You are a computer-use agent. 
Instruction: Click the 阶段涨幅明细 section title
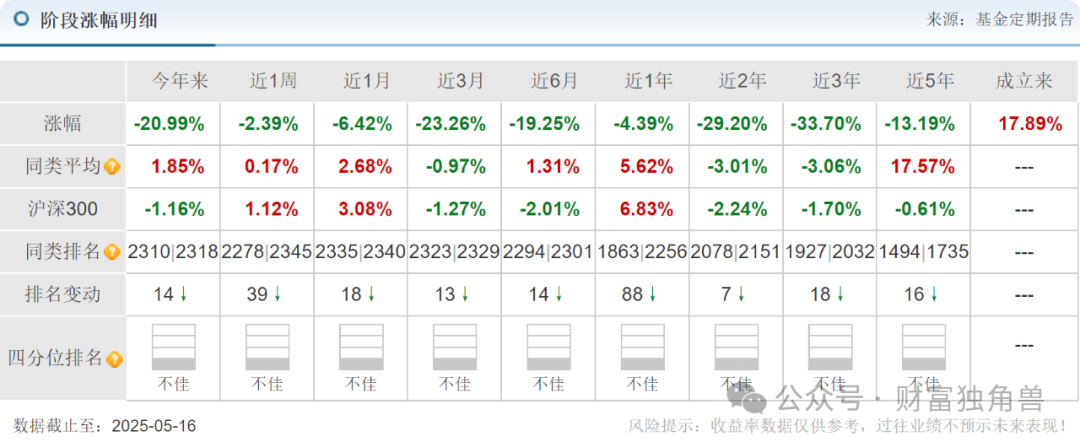[x=98, y=20]
